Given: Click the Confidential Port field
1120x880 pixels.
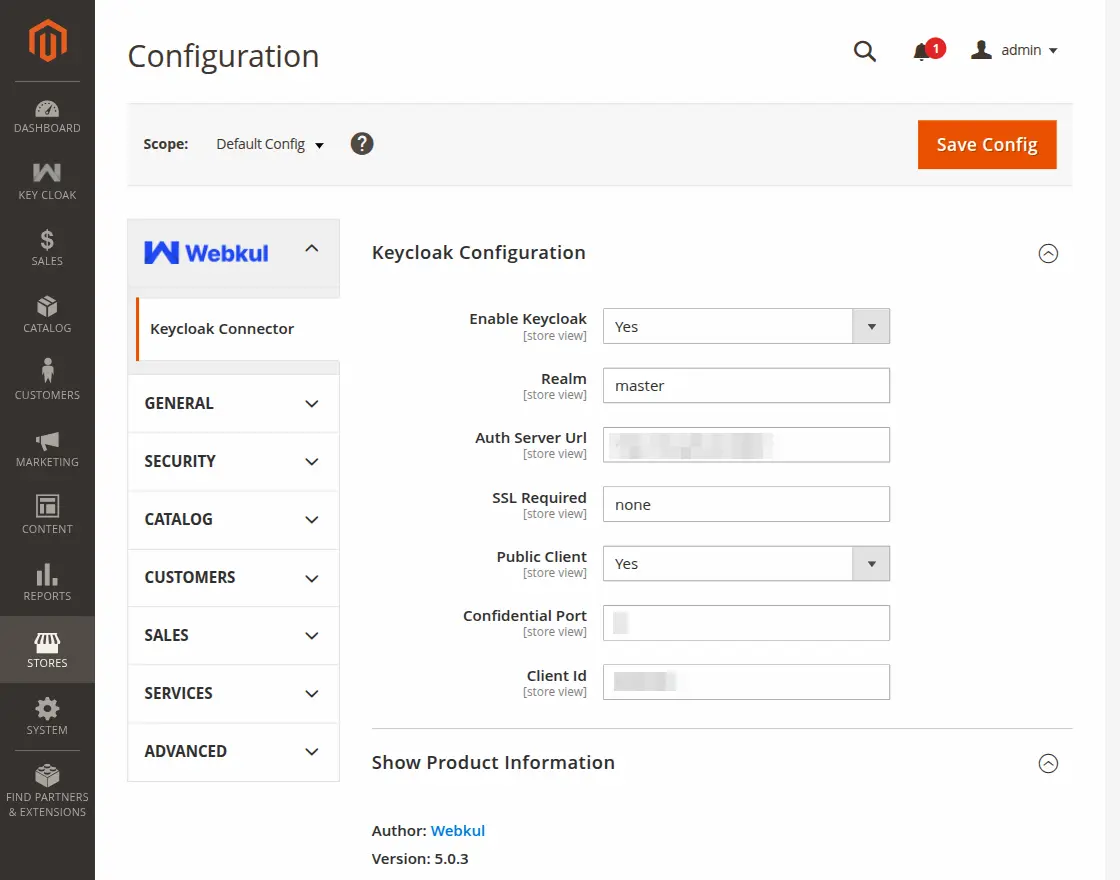Looking at the screenshot, I should 746,623.
